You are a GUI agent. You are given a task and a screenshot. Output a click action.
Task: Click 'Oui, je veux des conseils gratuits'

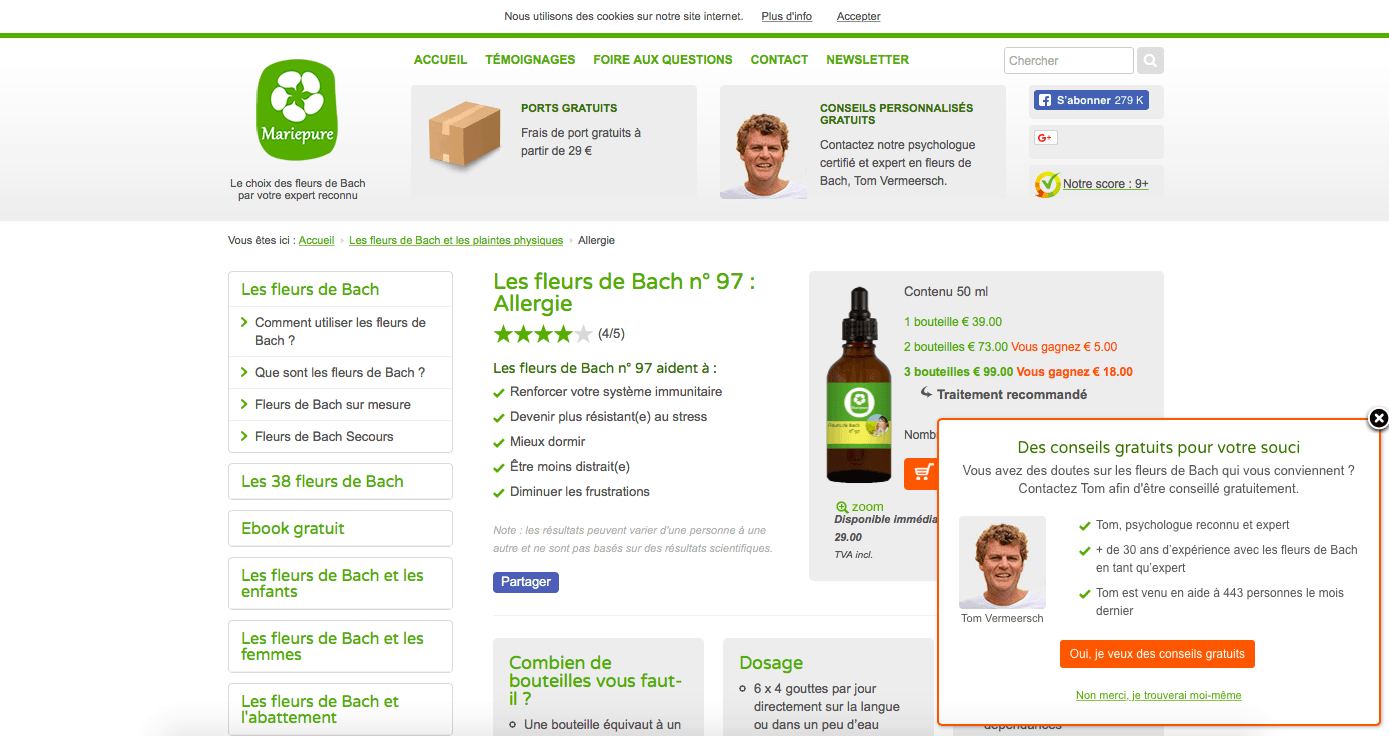click(x=1156, y=654)
